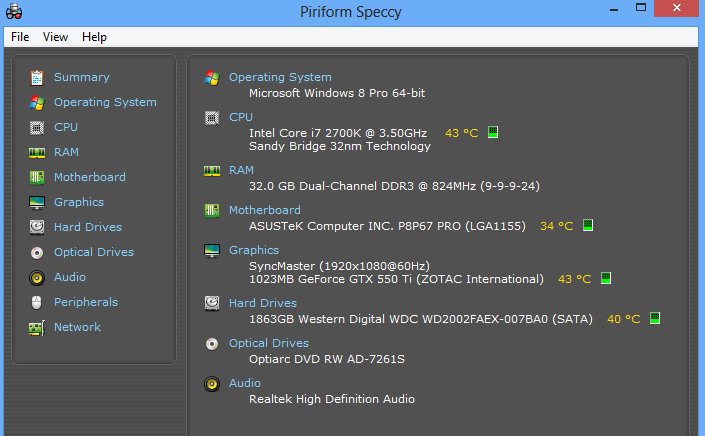Click the hard drive temperature indicator icon
705x436 pixels.
tap(655, 319)
